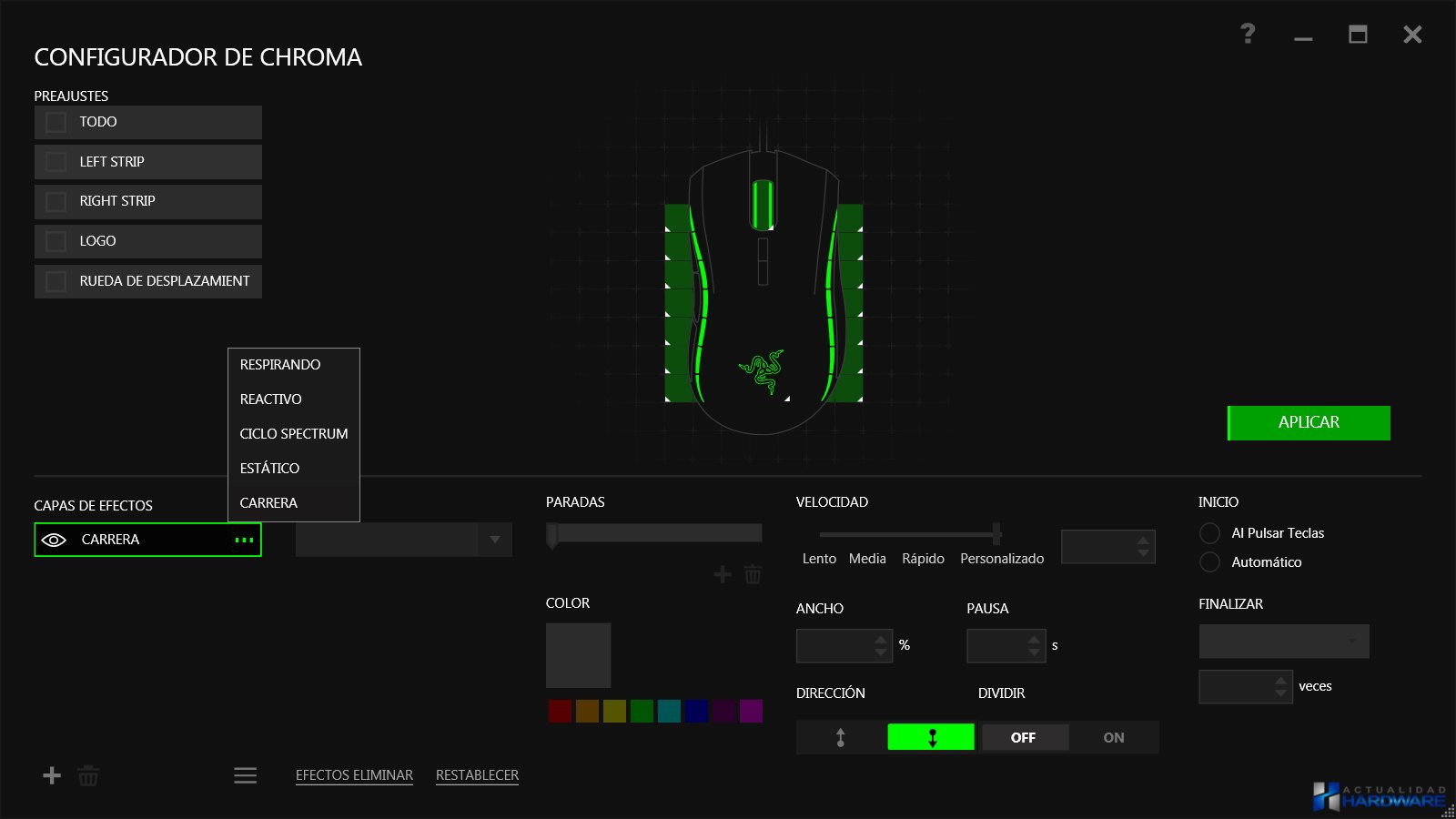Increase the Ancho percentage stepper
This screenshot has height=819, width=1456.
click(x=880, y=639)
